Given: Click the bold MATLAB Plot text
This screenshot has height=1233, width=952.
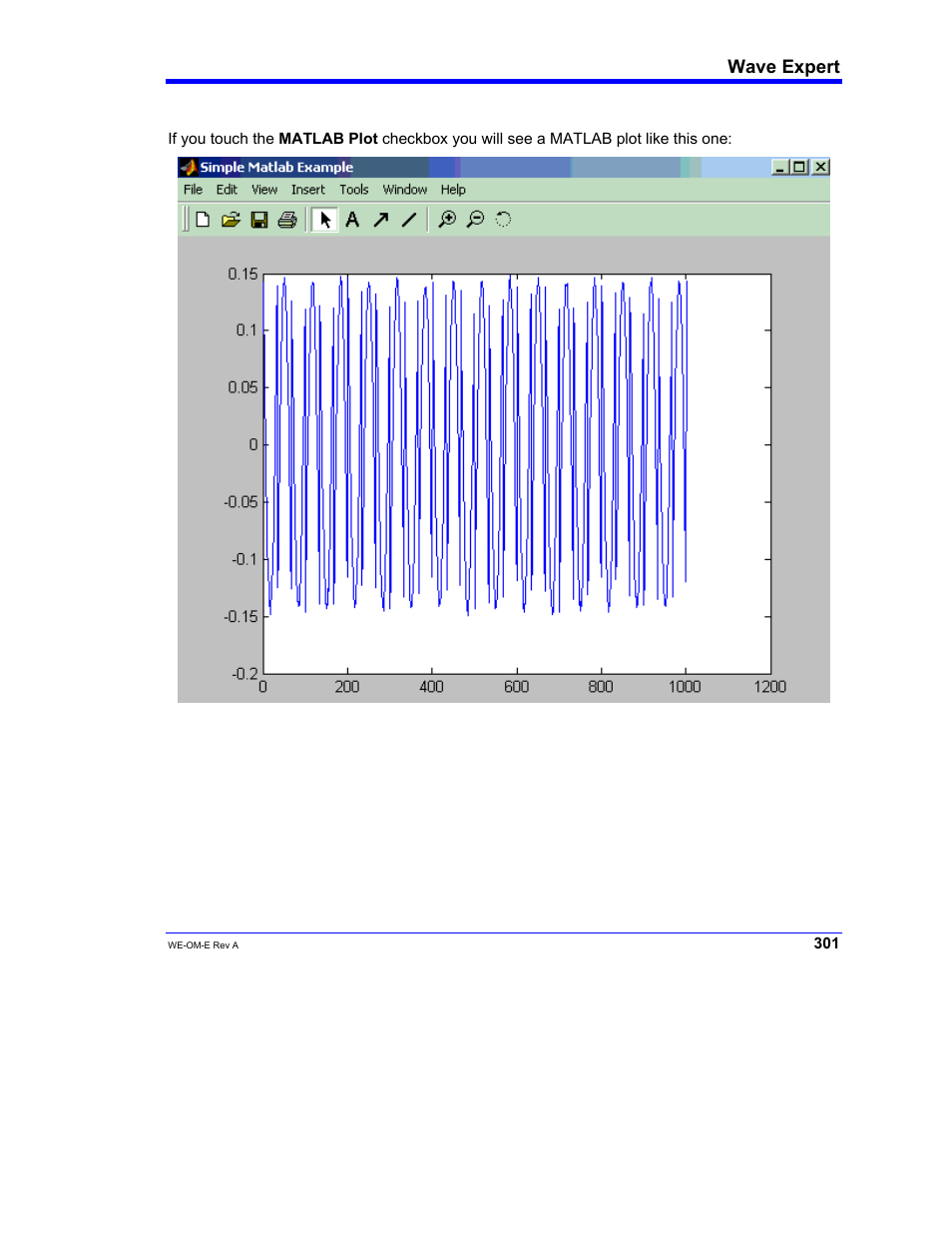Looking at the screenshot, I should (x=328, y=139).
